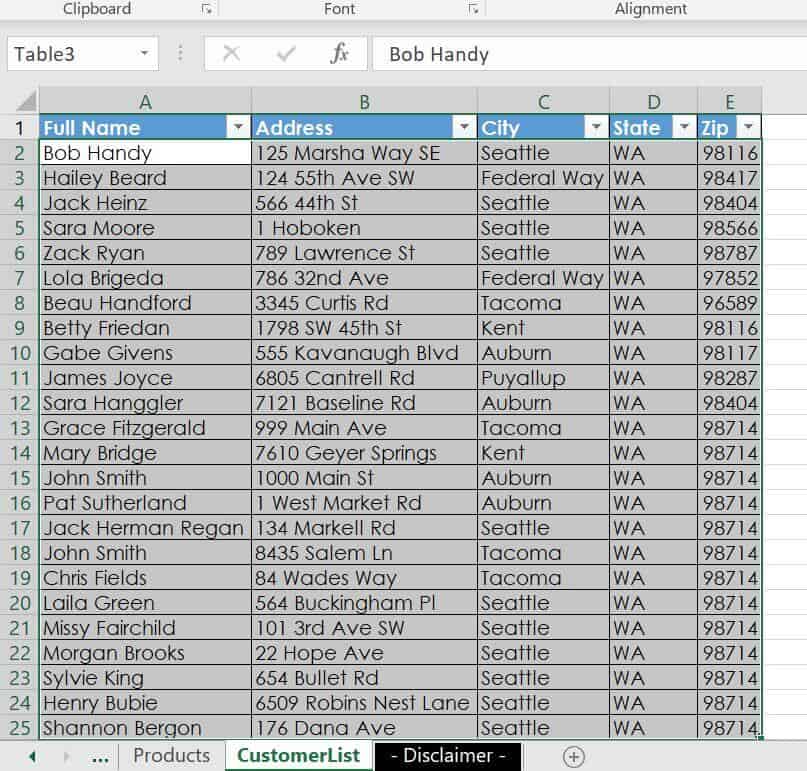The height and width of the screenshot is (771, 807).
Task: Open Font group dialog launcher
Action: tap(473, 9)
